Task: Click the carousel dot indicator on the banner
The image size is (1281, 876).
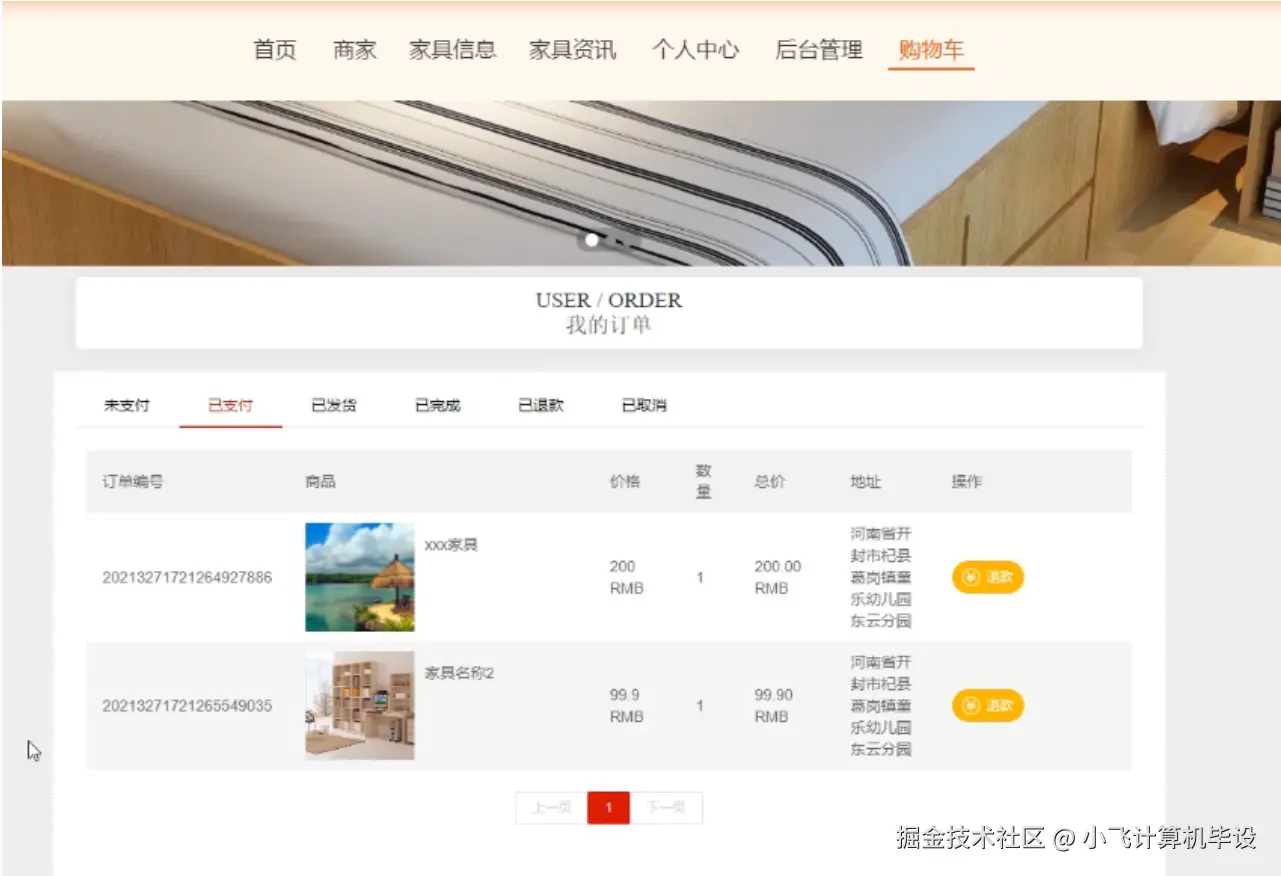Action: pos(591,240)
